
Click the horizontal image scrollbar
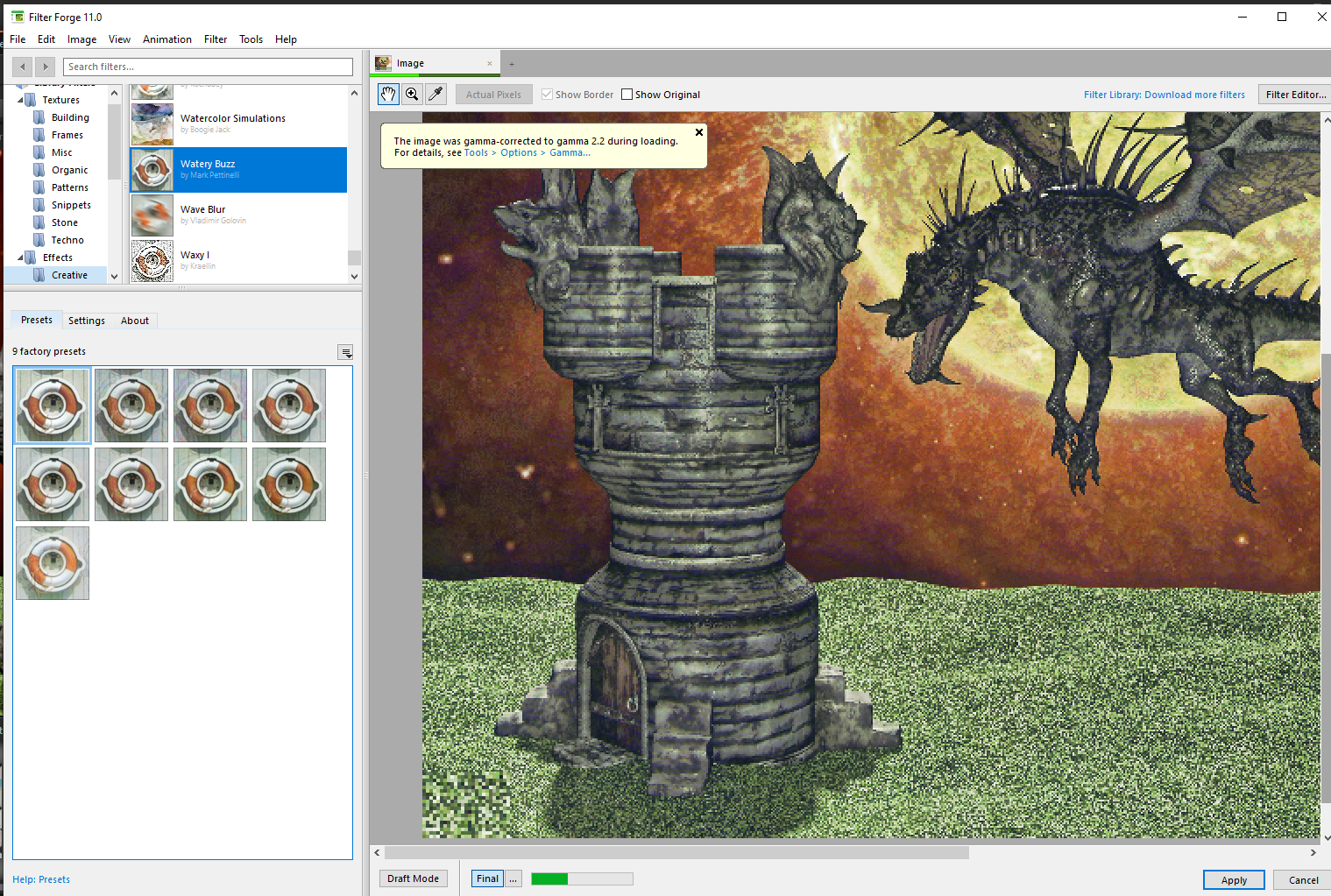[x=676, y=852]
